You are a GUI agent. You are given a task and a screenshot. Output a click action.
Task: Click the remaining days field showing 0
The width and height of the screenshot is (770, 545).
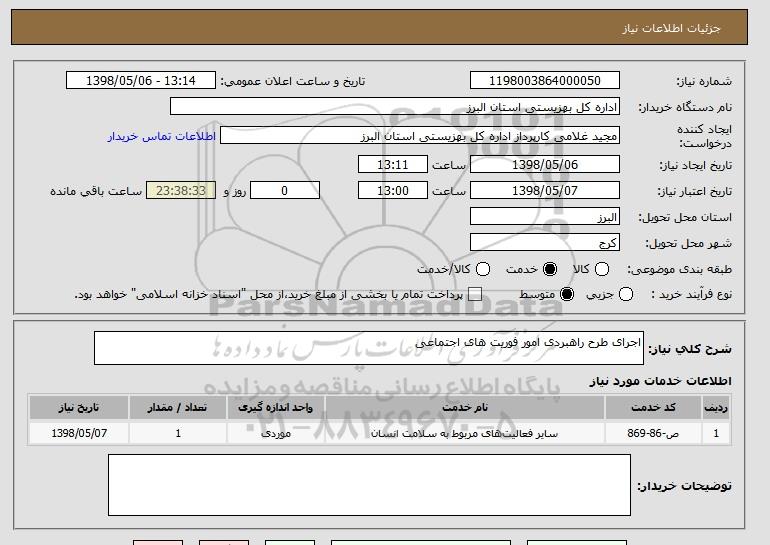285,191
